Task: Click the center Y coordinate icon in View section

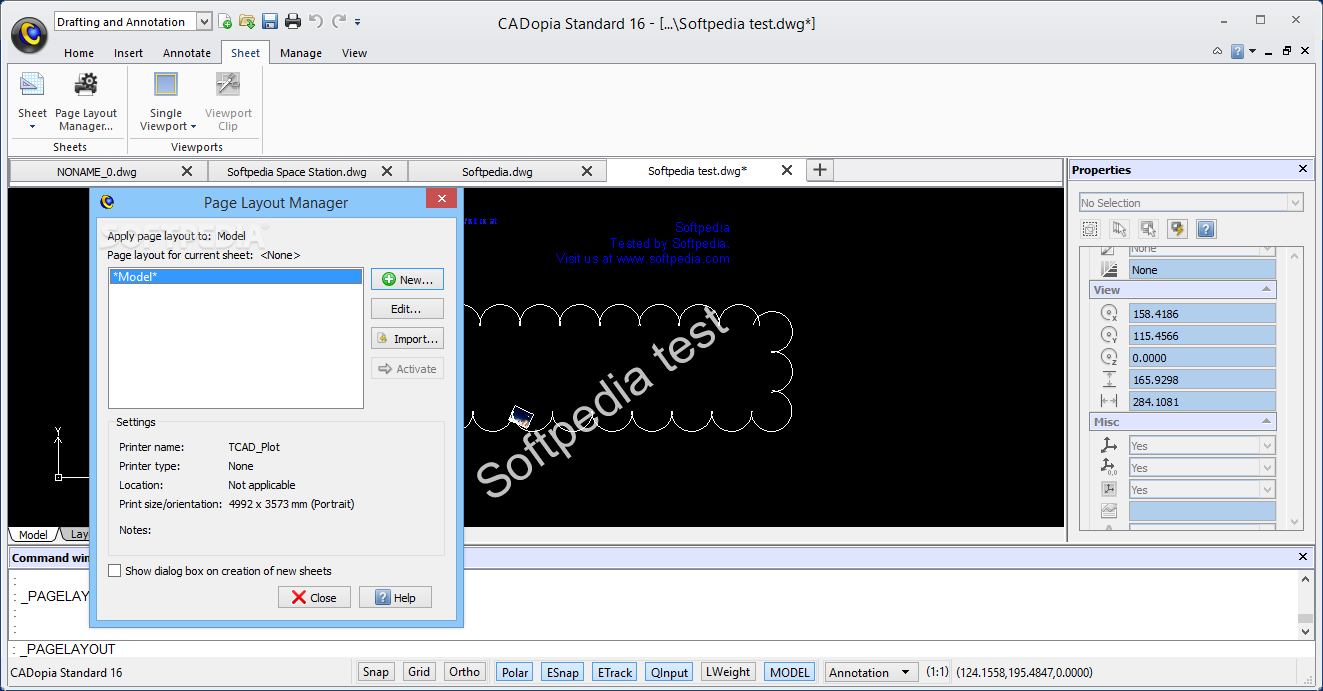Action: pos(1108,335)
